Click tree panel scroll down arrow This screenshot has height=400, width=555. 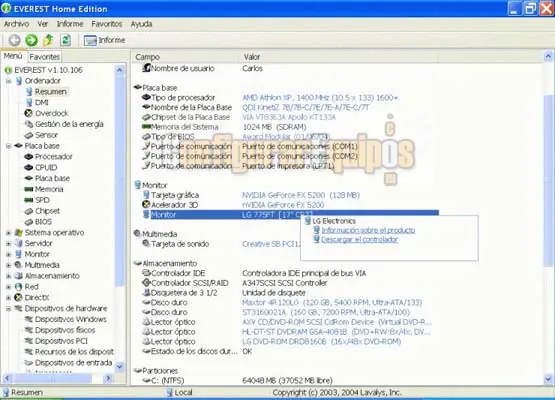(120, 367)
